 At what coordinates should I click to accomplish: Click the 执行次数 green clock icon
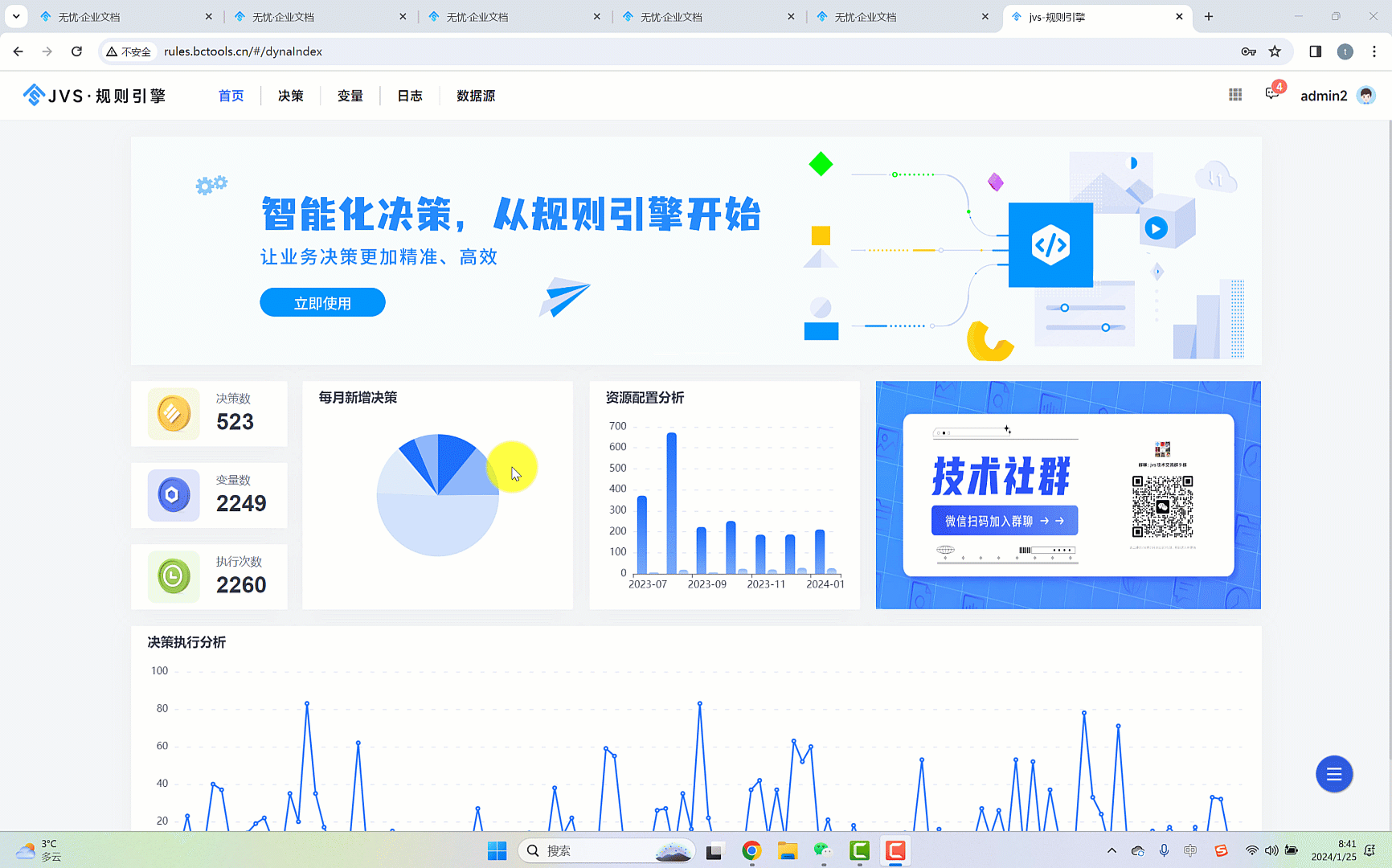click(x=174, y=576)
